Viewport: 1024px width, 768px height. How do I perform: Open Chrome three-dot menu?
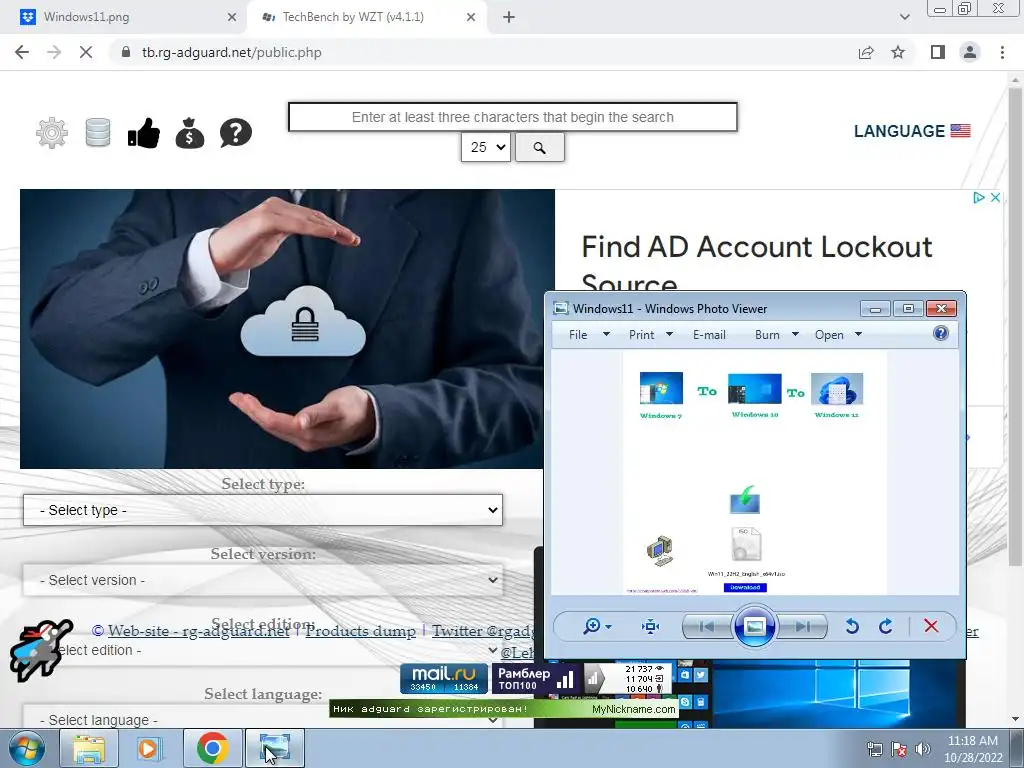(x=1002, y=52)
